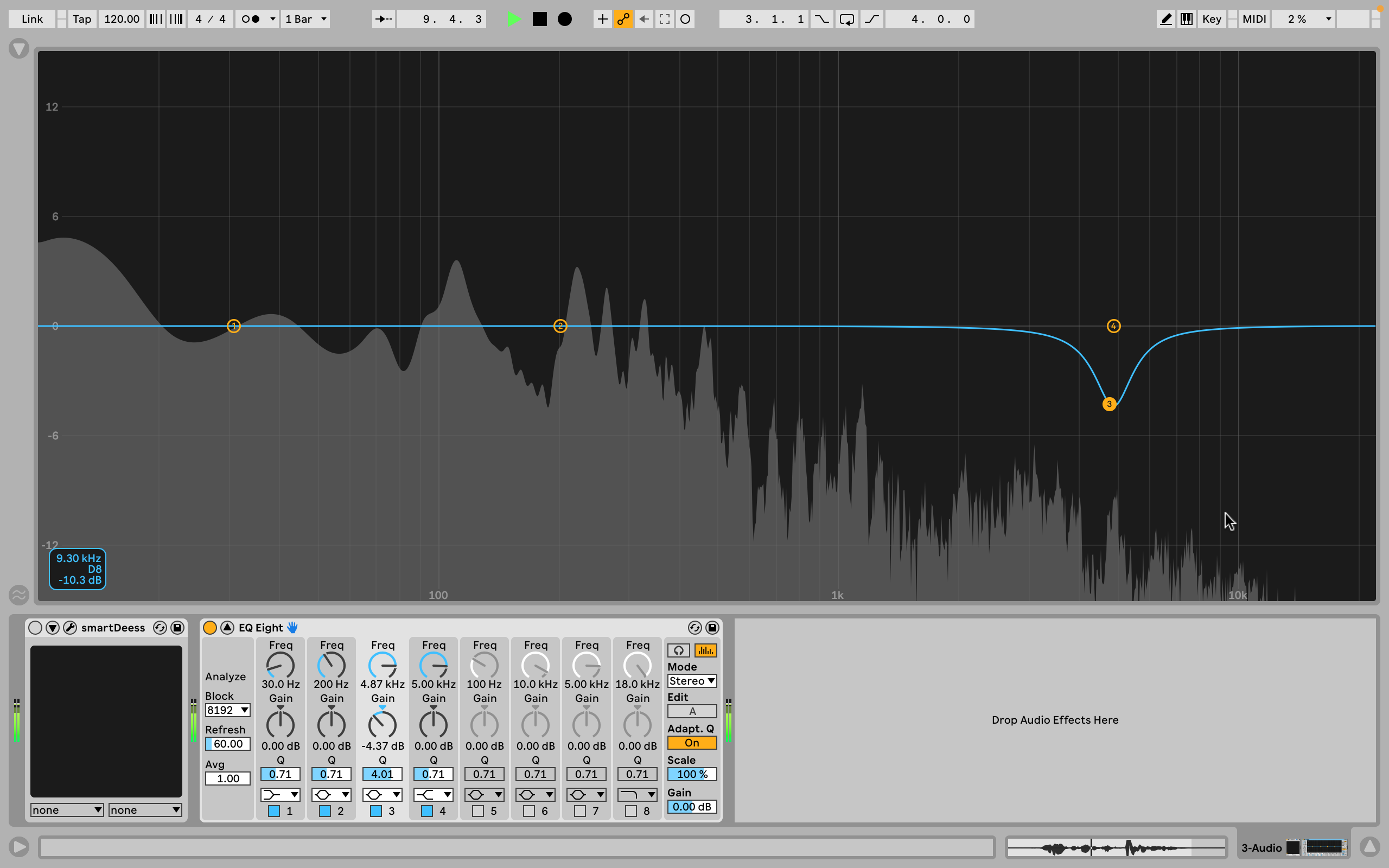Deactivate EQ band 1 checkbox
Viewport: 1389px width, 868px height.
pos(275,811)
